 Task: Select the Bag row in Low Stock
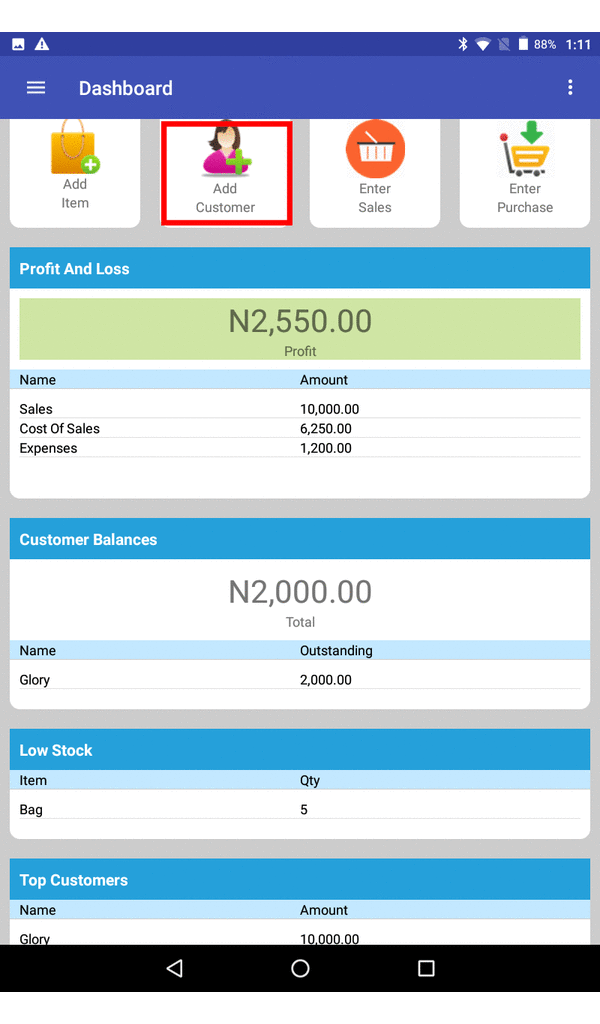300,810
